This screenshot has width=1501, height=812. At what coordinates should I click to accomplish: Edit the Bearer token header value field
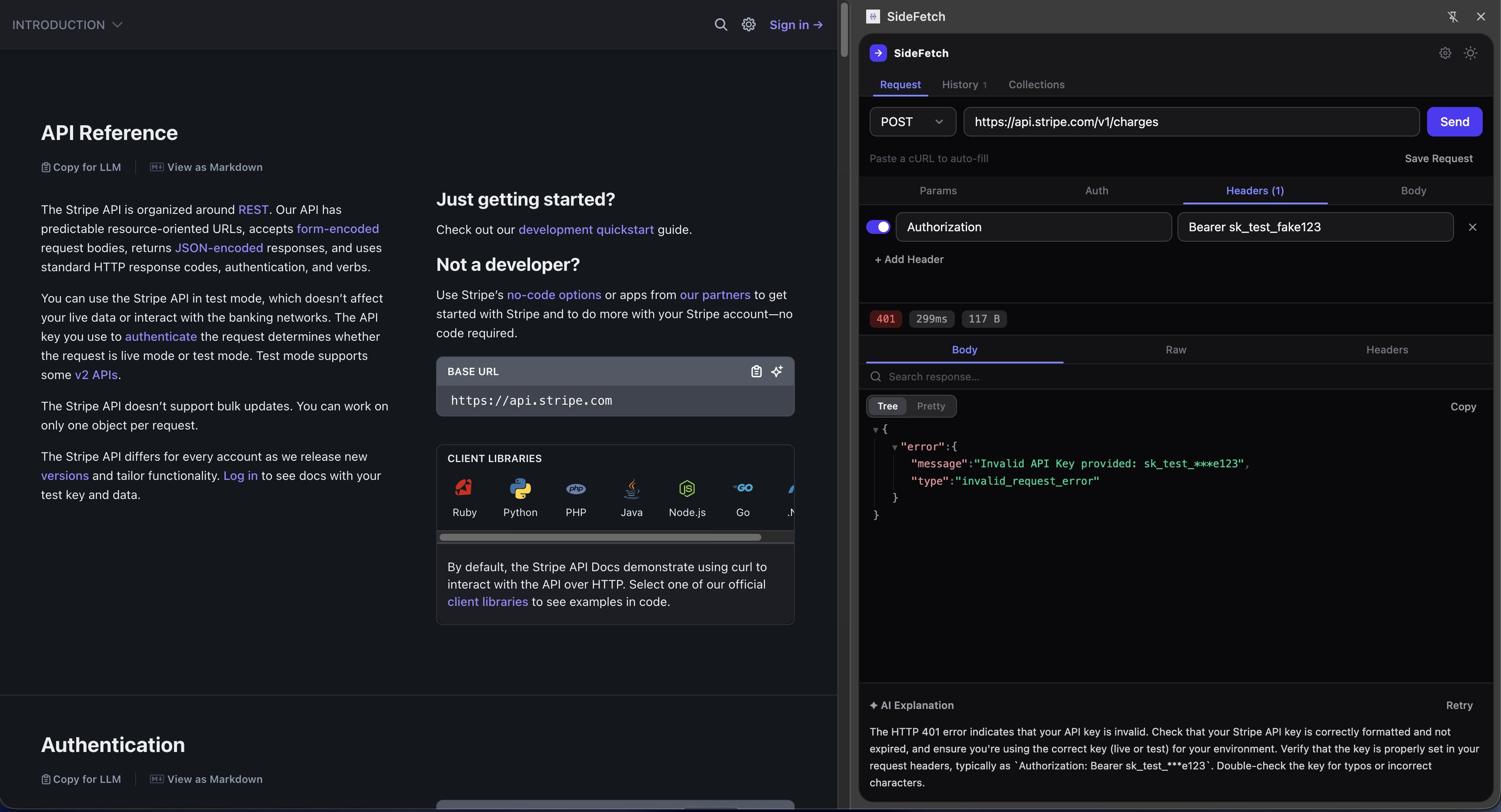point(1315,227)
